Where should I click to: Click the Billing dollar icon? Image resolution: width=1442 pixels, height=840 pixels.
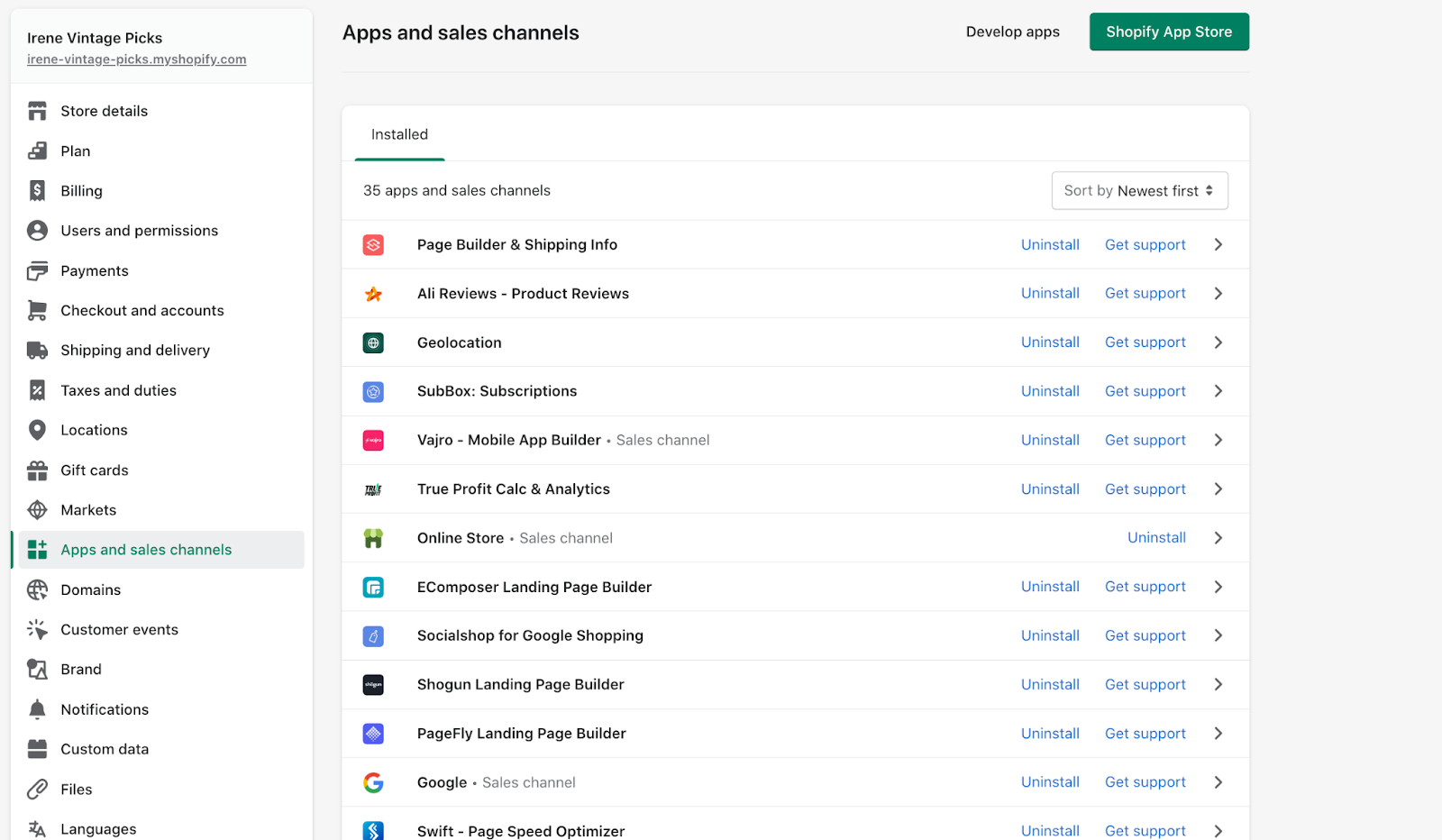(37, 190)
